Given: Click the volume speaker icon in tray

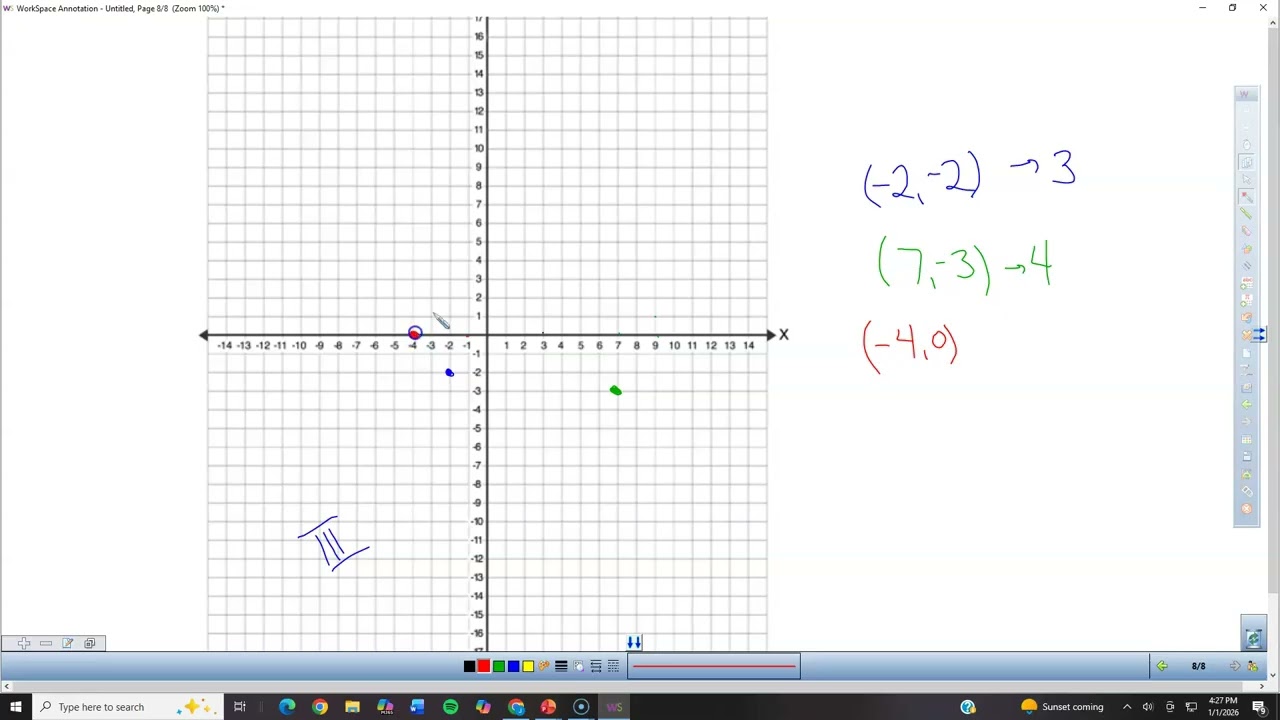Looking at the screenshot, I should [1148, 707].
